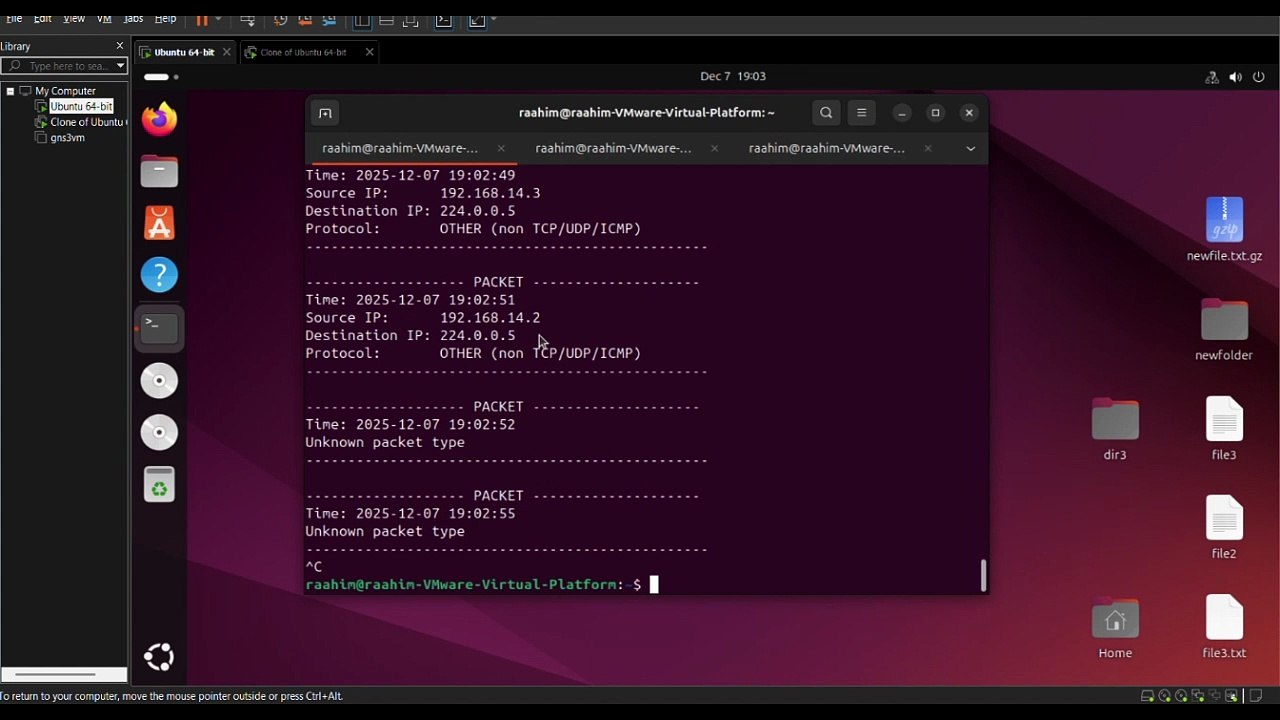Image resolution: width=1280 pixels, height=720 pixels.
Task: Open the VMware Help menu
Action: (x=166, y=19)
